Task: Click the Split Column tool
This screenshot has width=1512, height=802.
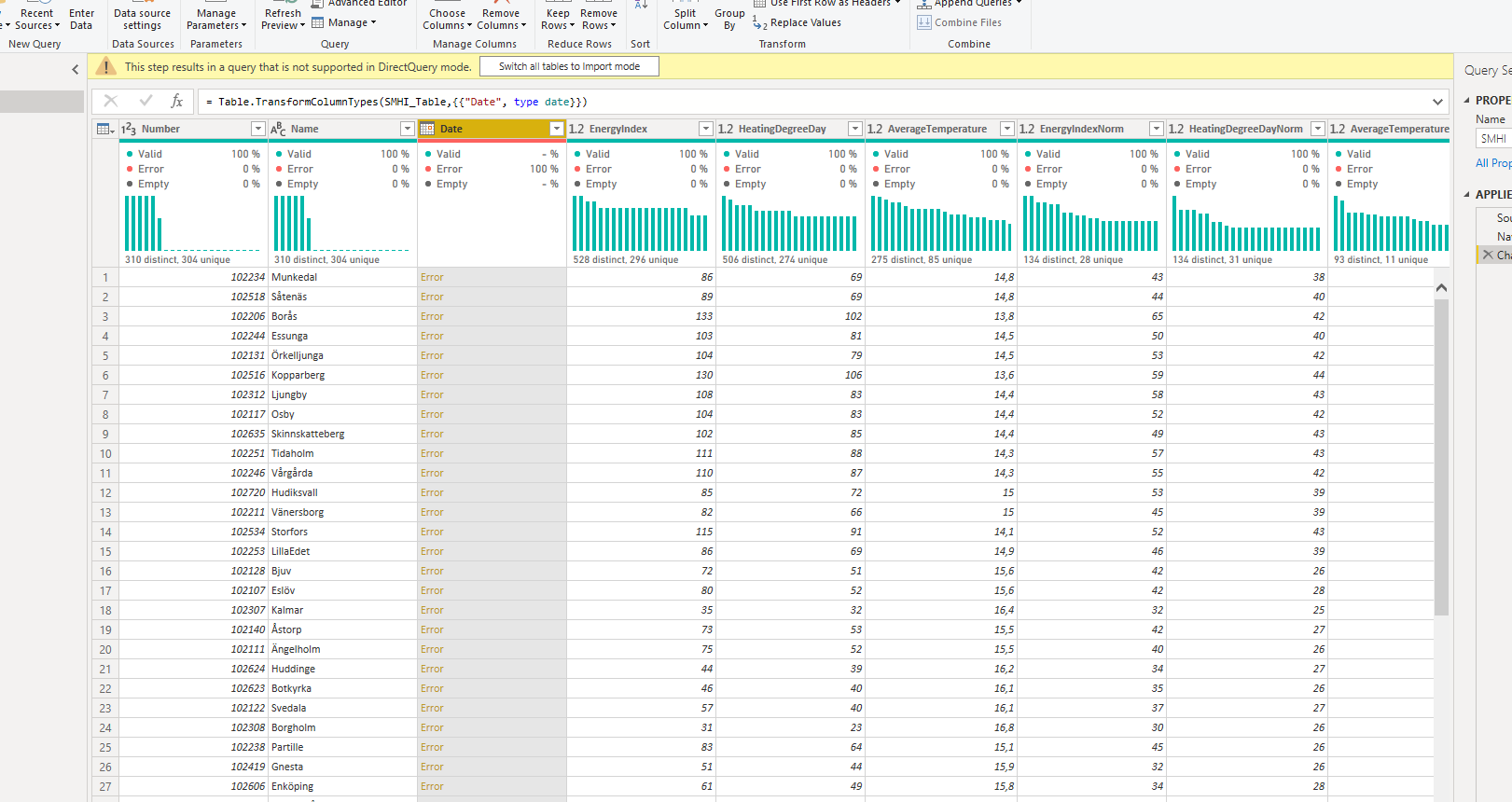Action: (x=685, y=17)
